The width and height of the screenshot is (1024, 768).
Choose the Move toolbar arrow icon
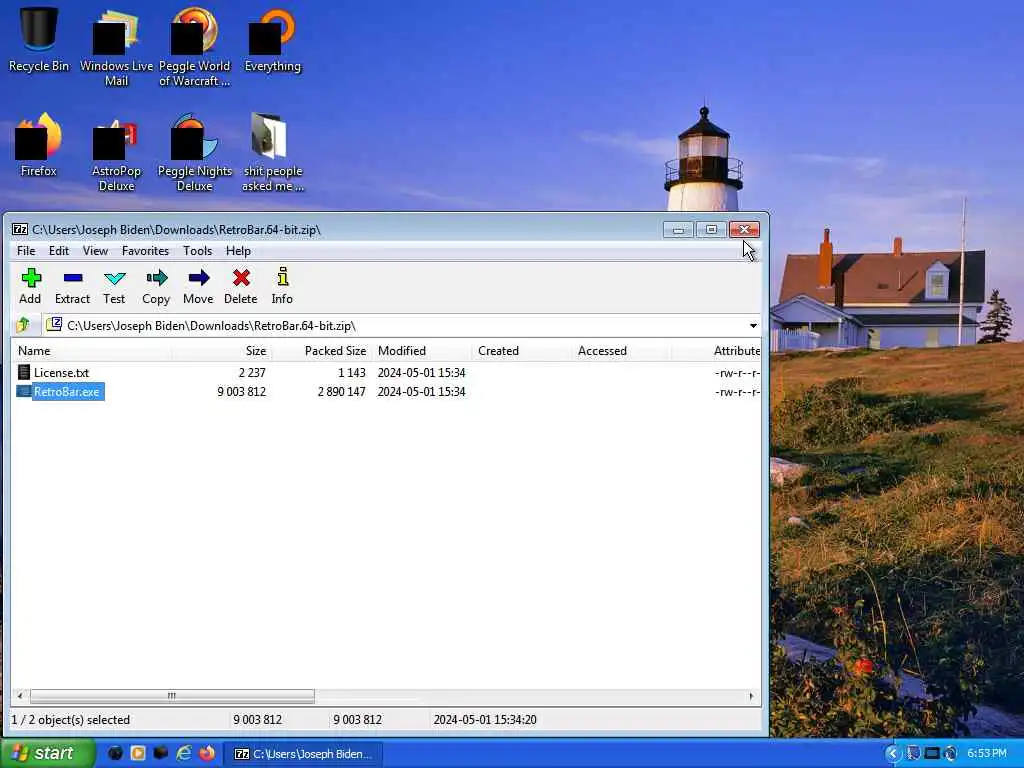point(199,278)
